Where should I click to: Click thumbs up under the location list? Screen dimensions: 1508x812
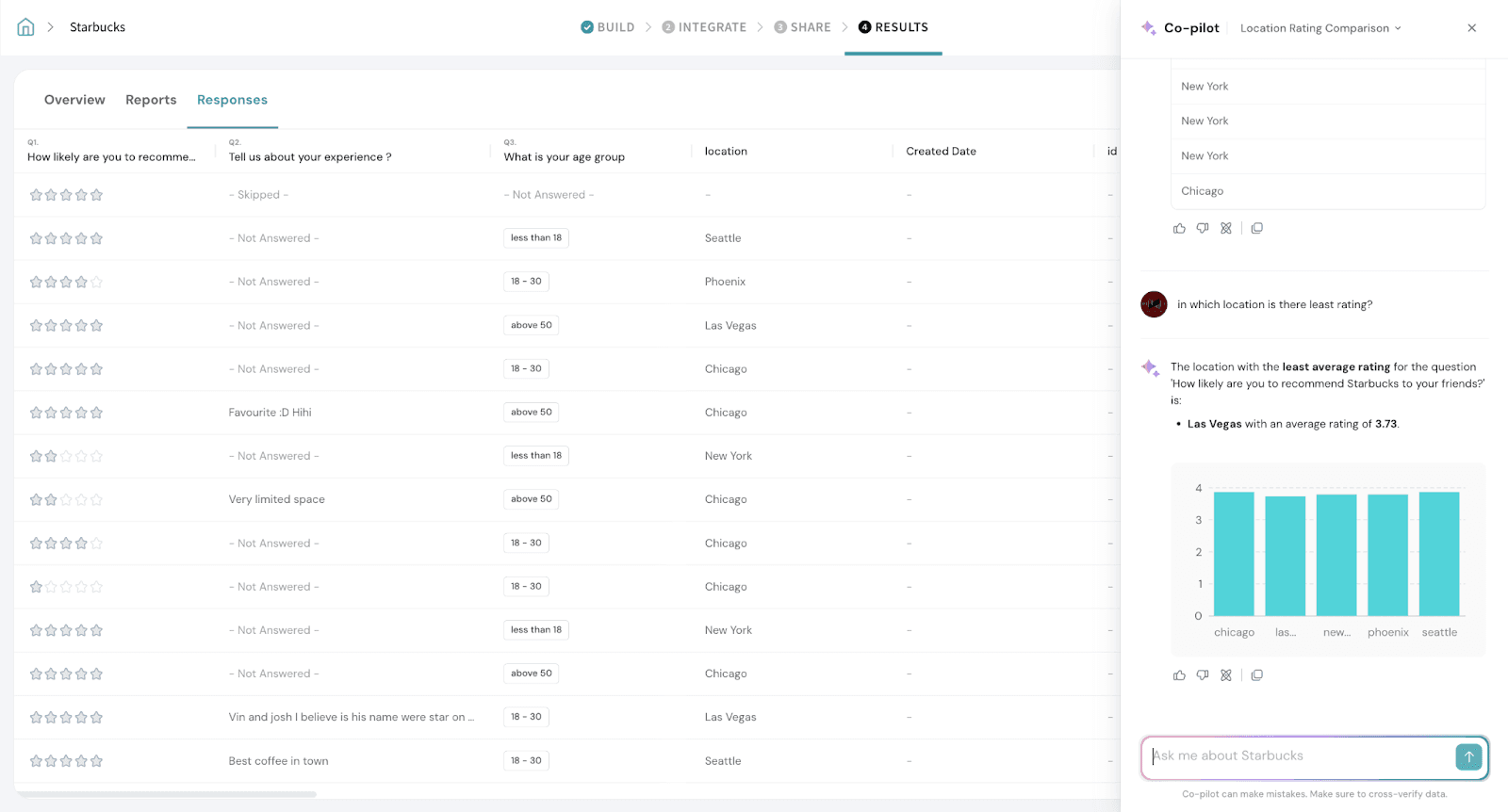coord(1179,228)
